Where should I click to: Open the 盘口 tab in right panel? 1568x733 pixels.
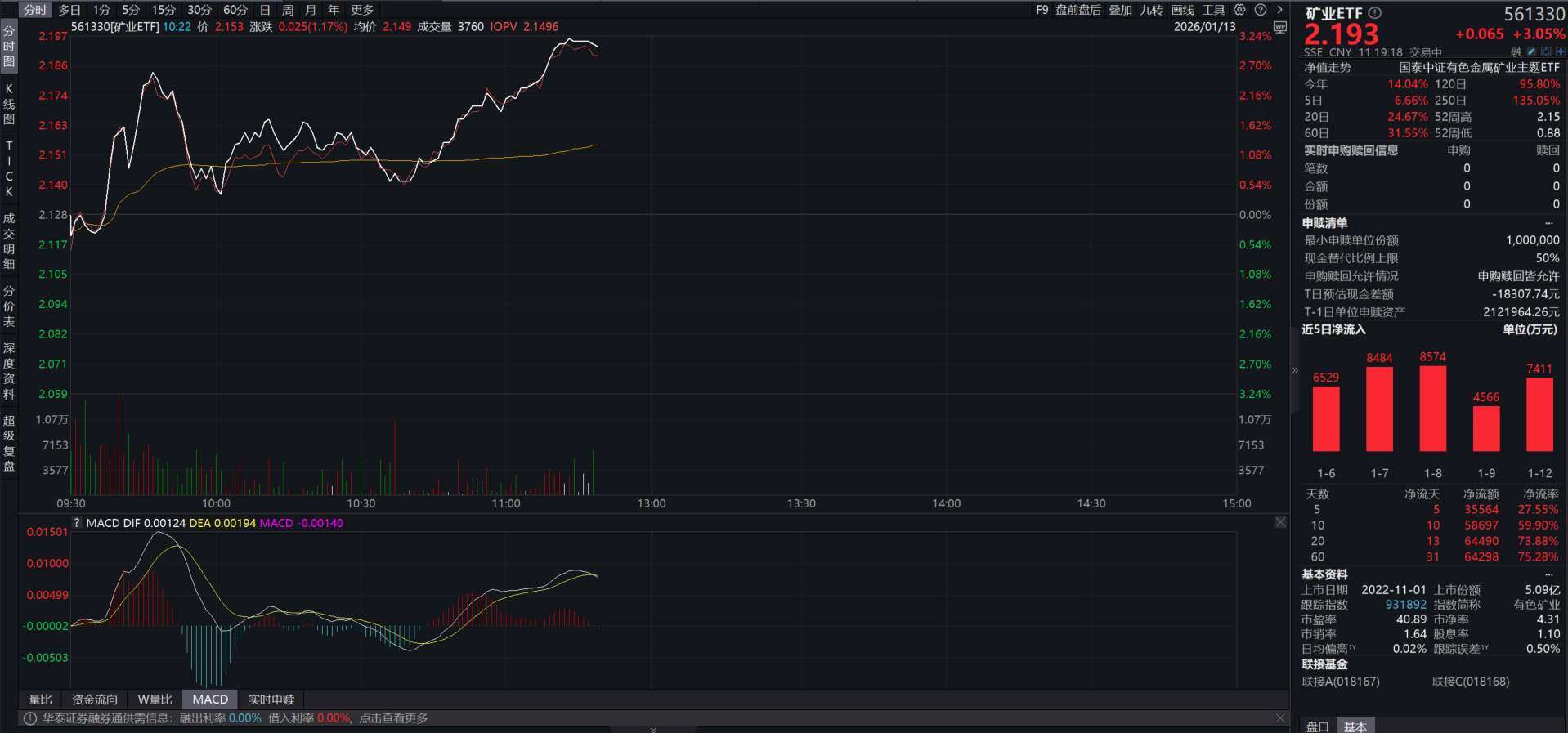(x=1317, y=726)
